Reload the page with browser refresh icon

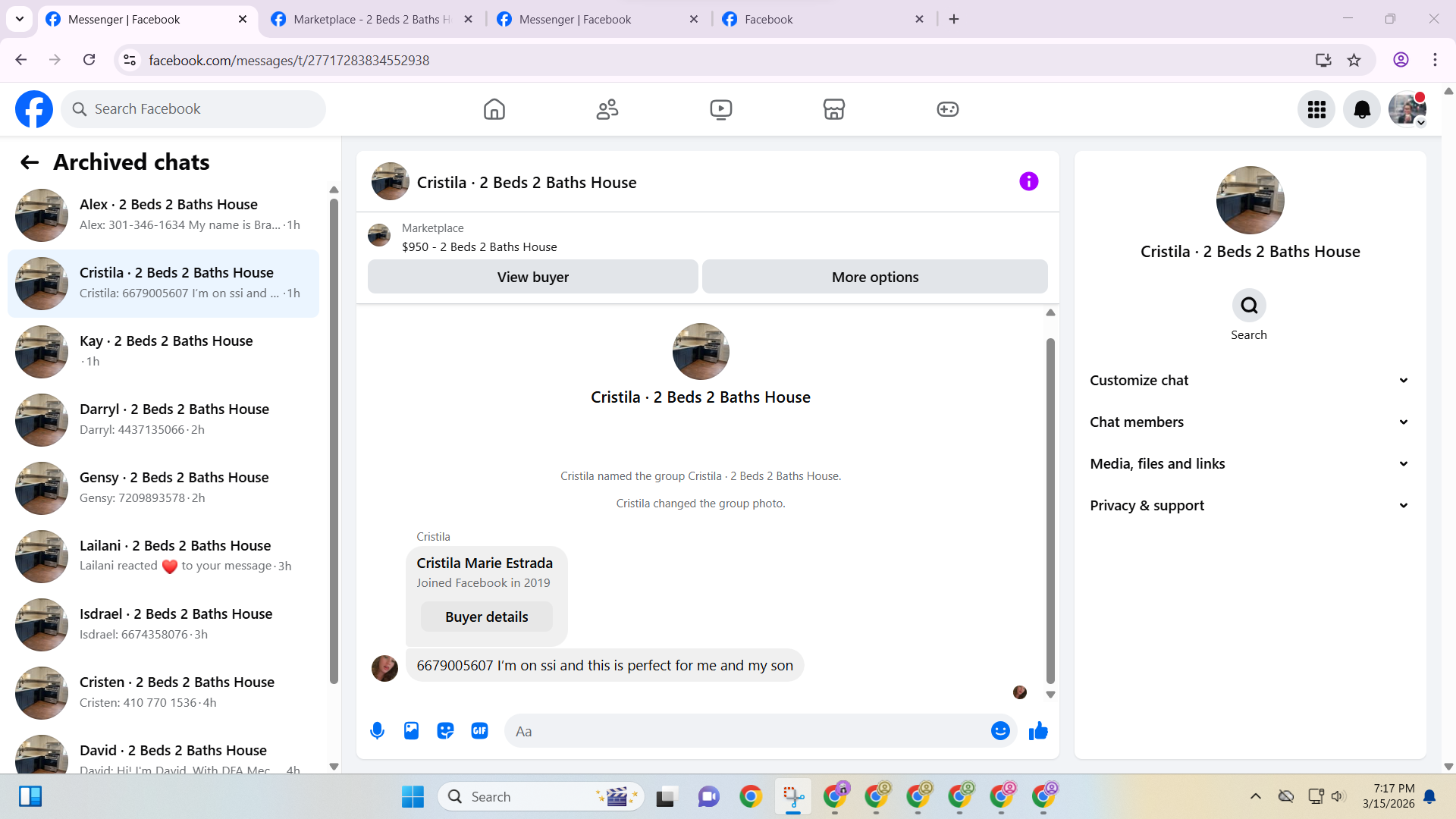89,60
